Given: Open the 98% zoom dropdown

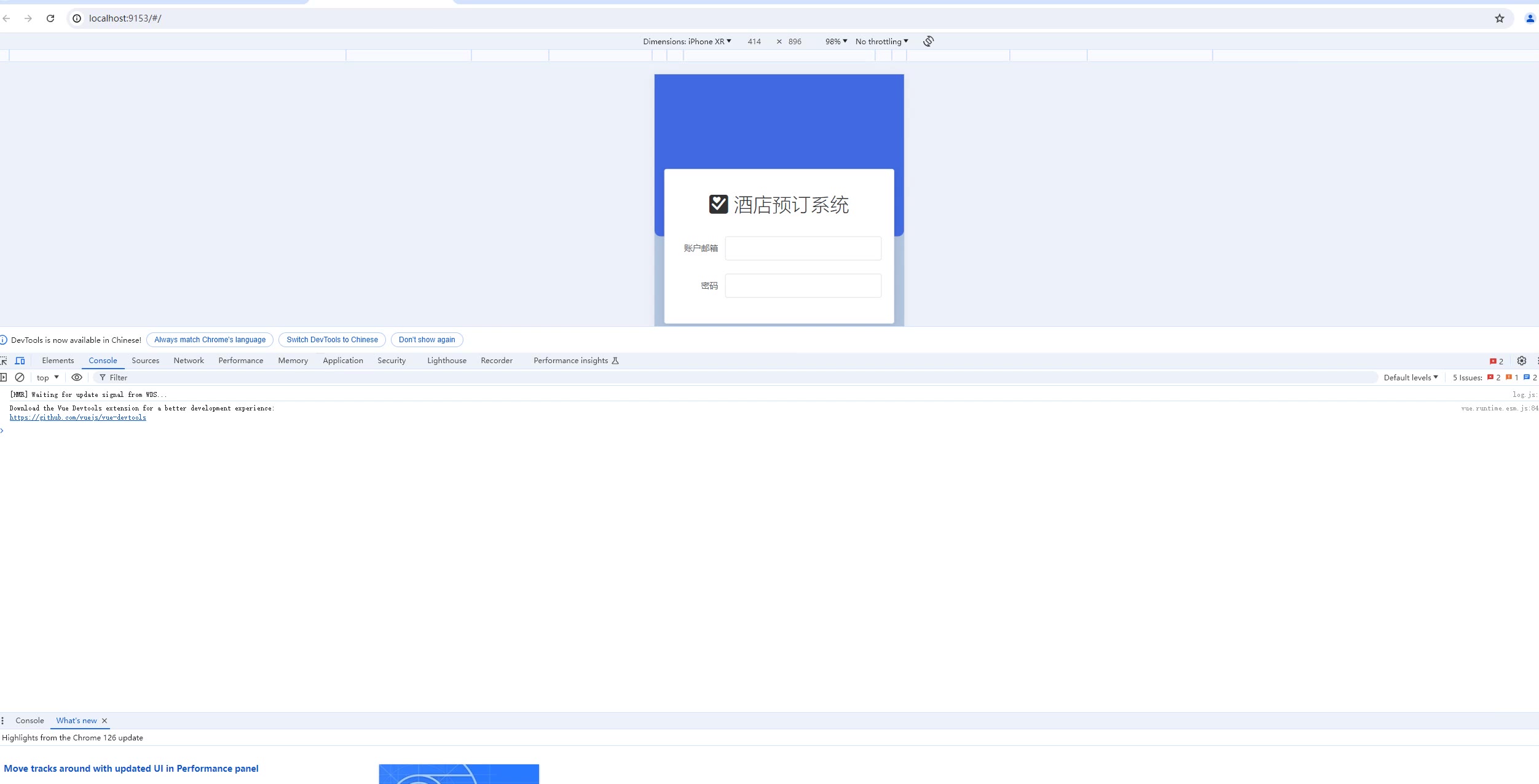Looking at the screenshot, I should 836,41.
